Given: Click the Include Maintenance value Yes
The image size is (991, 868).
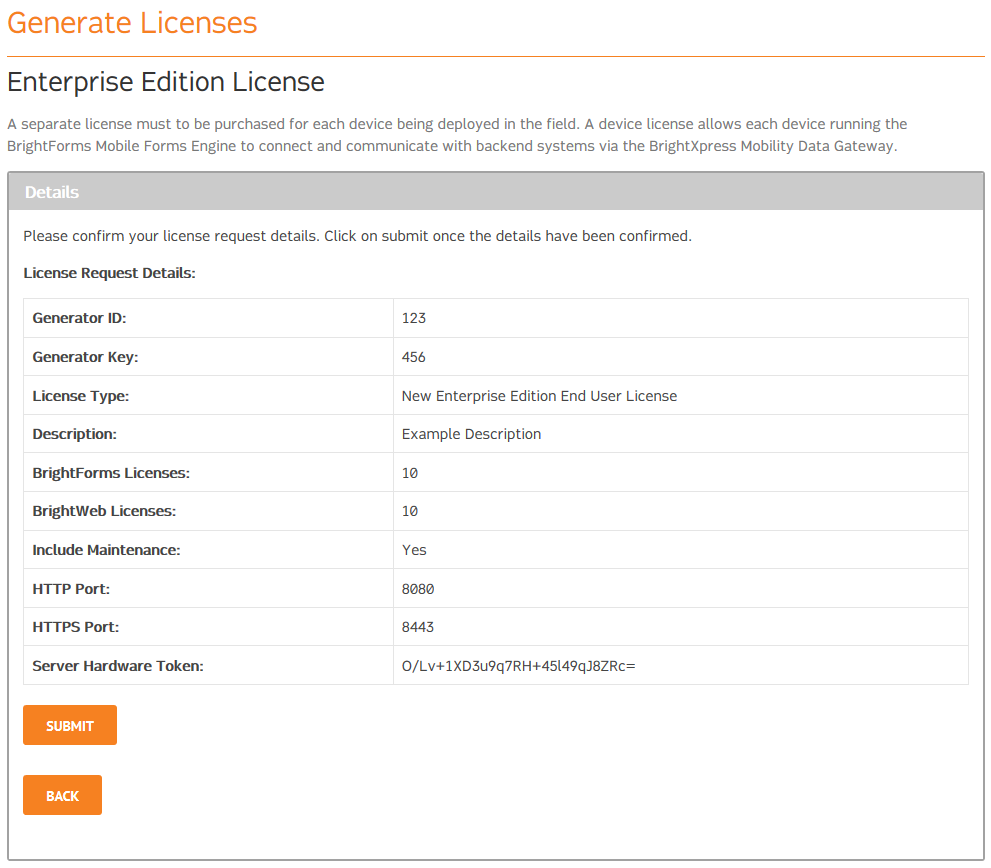Looking at the screenshot, I should pyautogui.click(x=414, y=550).
